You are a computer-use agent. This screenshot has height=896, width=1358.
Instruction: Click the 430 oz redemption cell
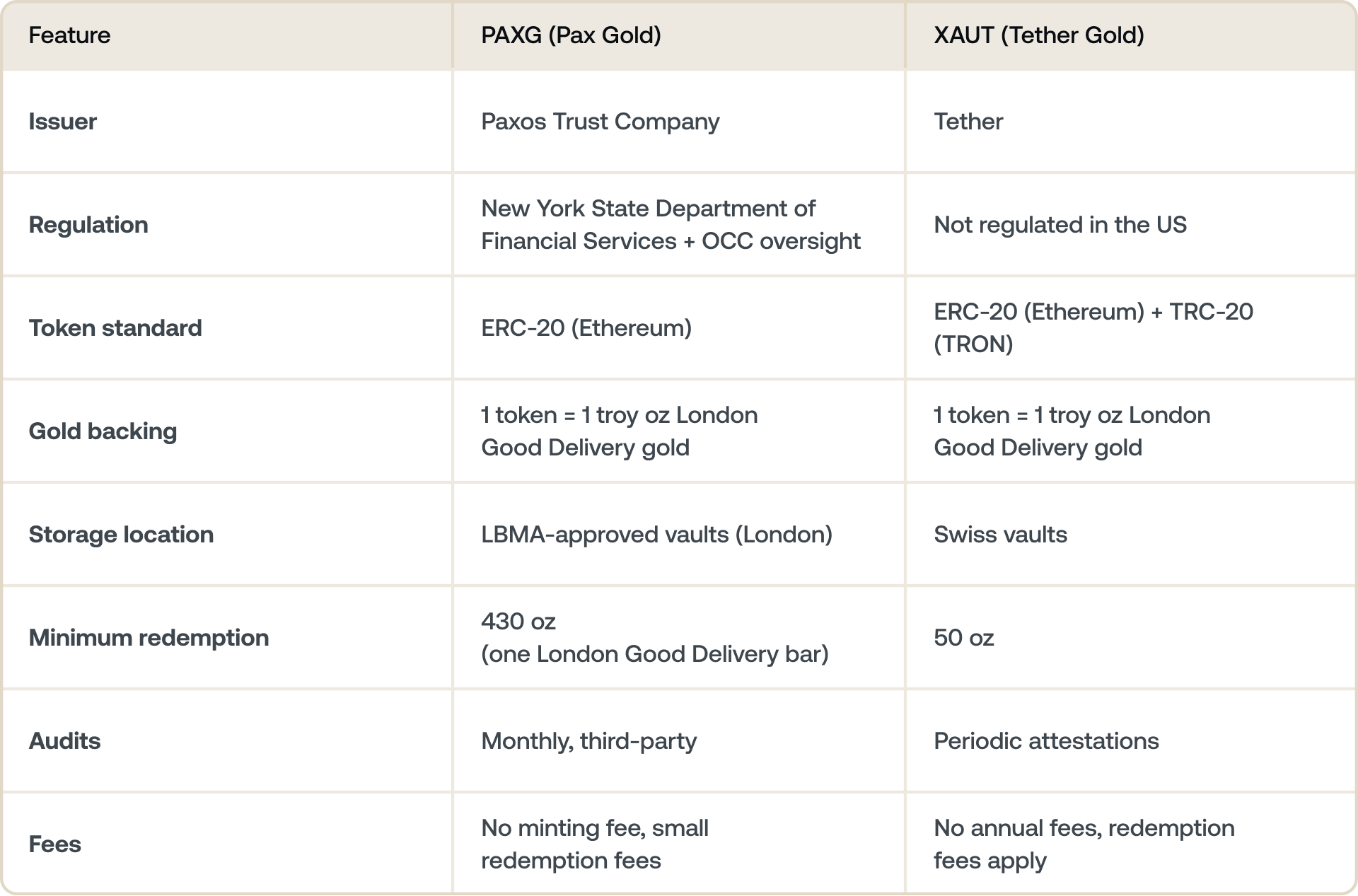(x=654, y=638)
